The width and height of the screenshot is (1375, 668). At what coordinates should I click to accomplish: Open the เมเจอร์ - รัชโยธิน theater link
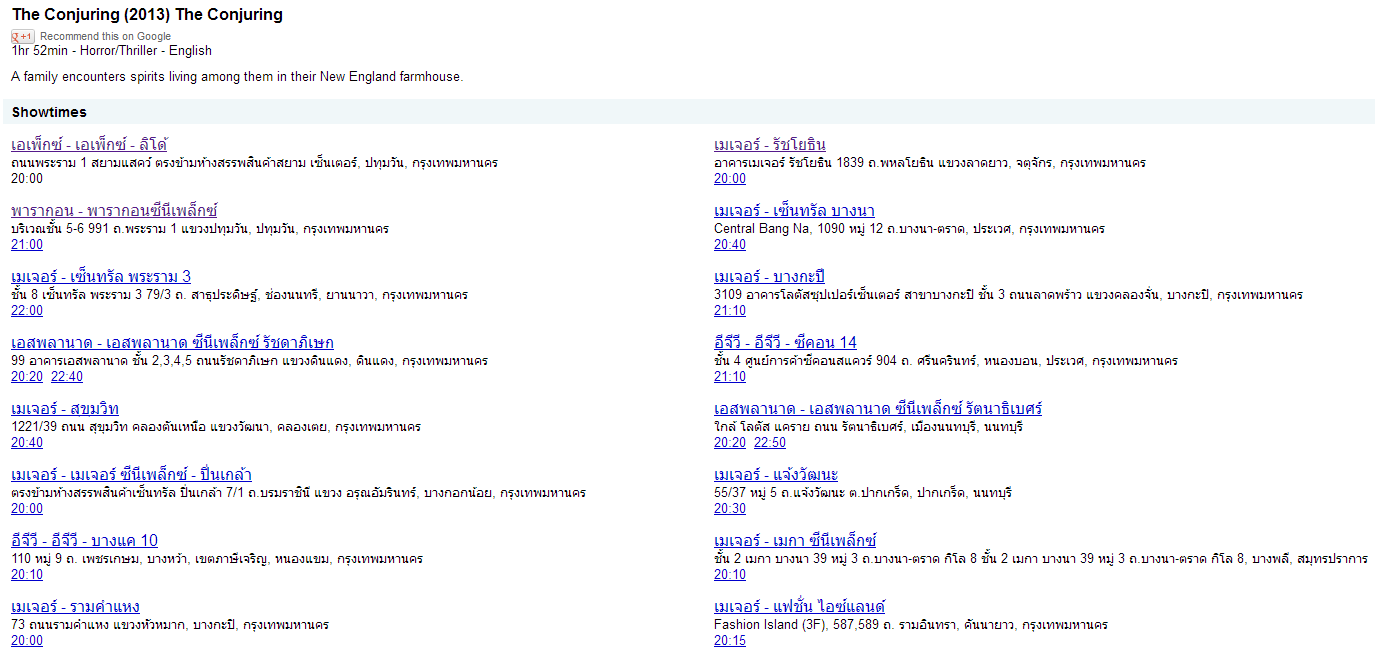pos(770,144)
